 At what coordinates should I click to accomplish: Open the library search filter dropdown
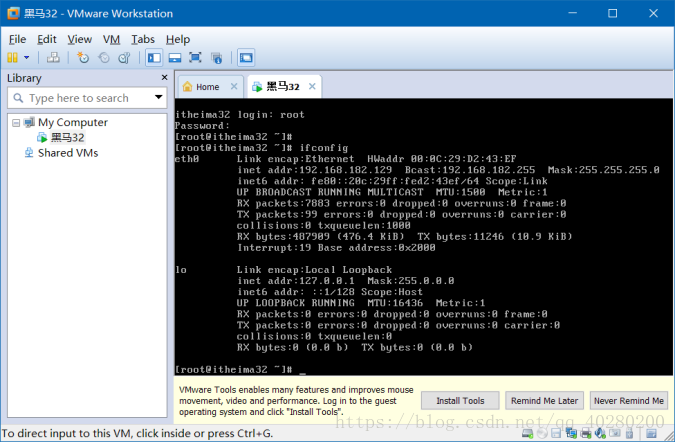(159, 97)
